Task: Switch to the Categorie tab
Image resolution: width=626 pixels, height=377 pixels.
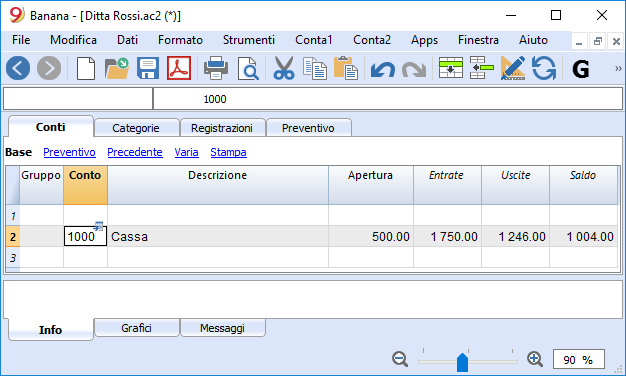Action: coord(136,128)
